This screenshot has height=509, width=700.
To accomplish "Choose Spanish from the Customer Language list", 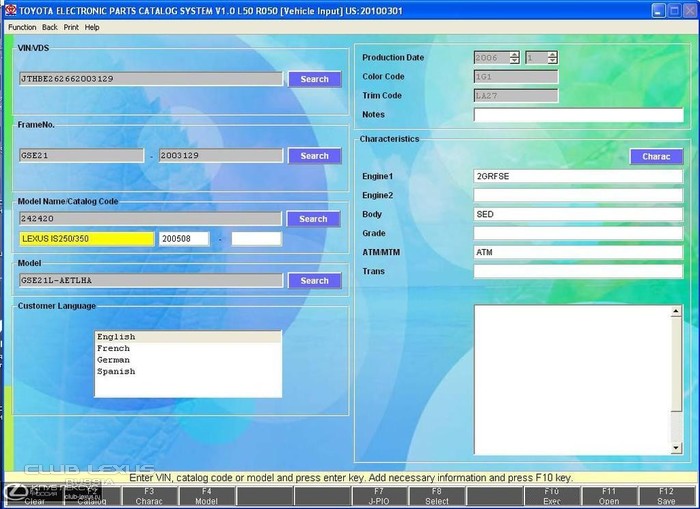I will 115,371.
